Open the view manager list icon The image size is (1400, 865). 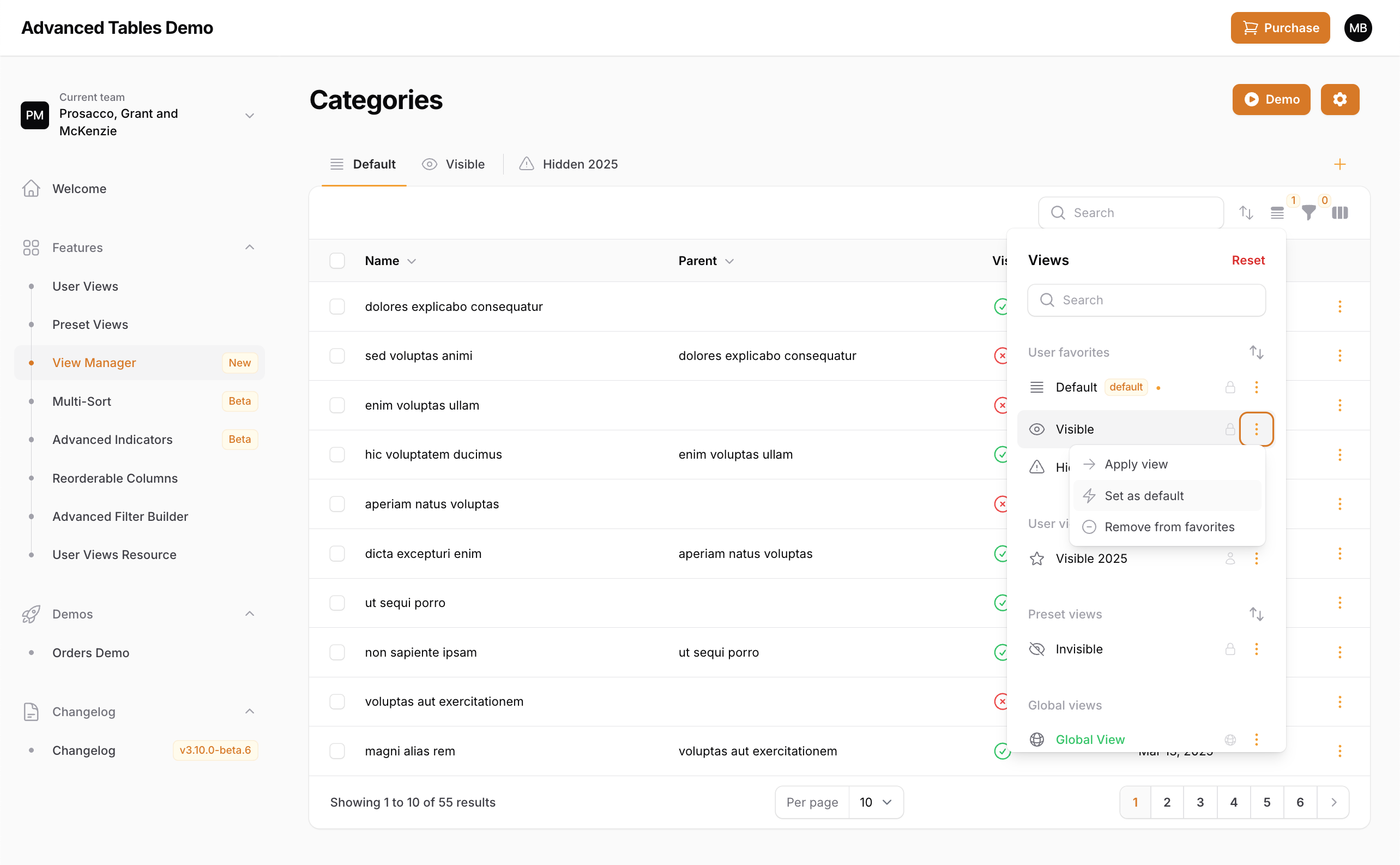(1277, 213)
